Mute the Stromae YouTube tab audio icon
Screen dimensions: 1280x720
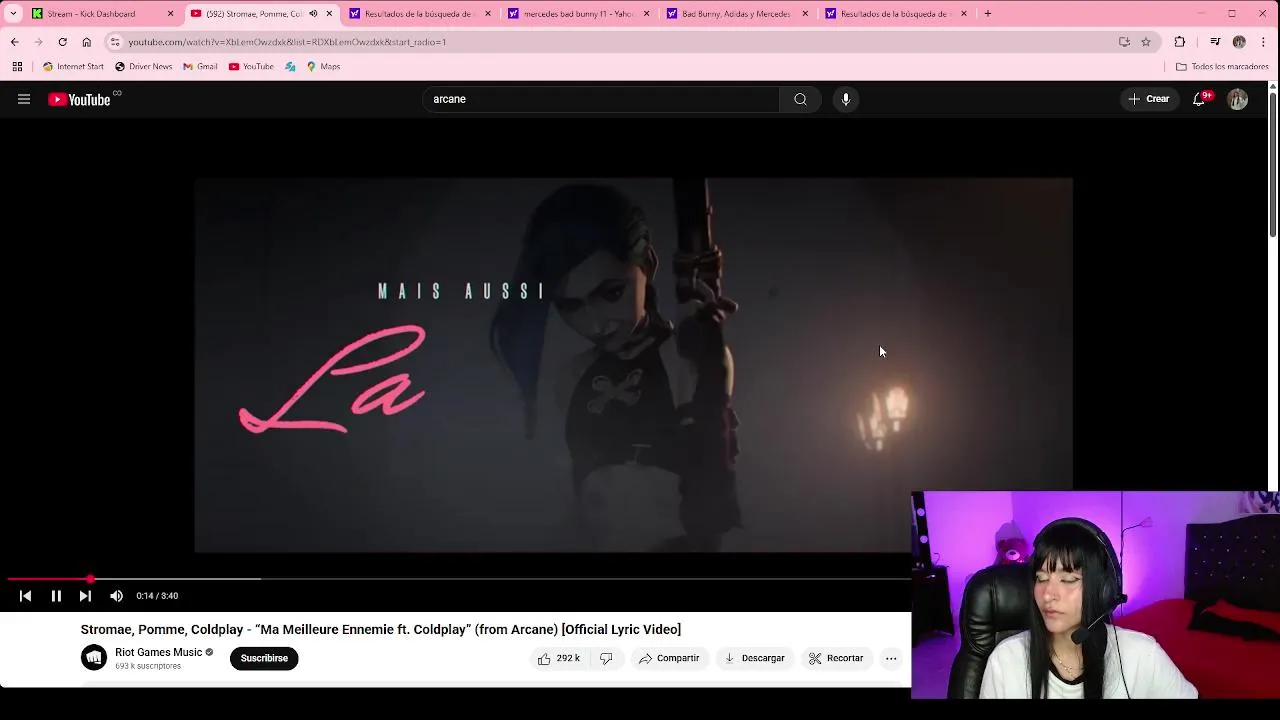[x=313, y=14]
